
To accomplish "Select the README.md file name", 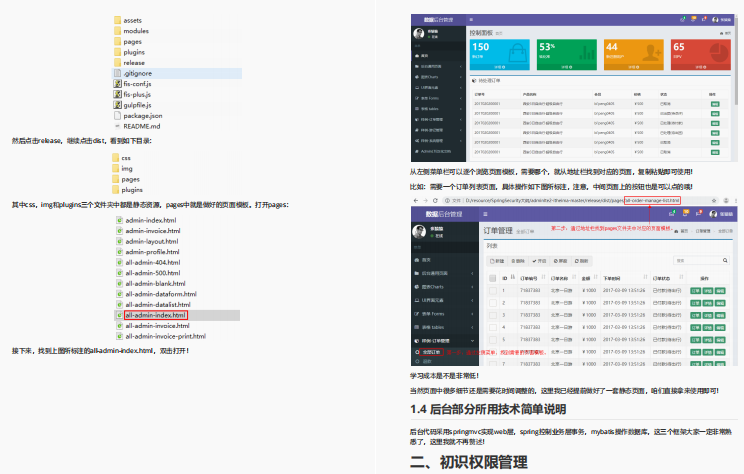I will (x=142, y=126).
